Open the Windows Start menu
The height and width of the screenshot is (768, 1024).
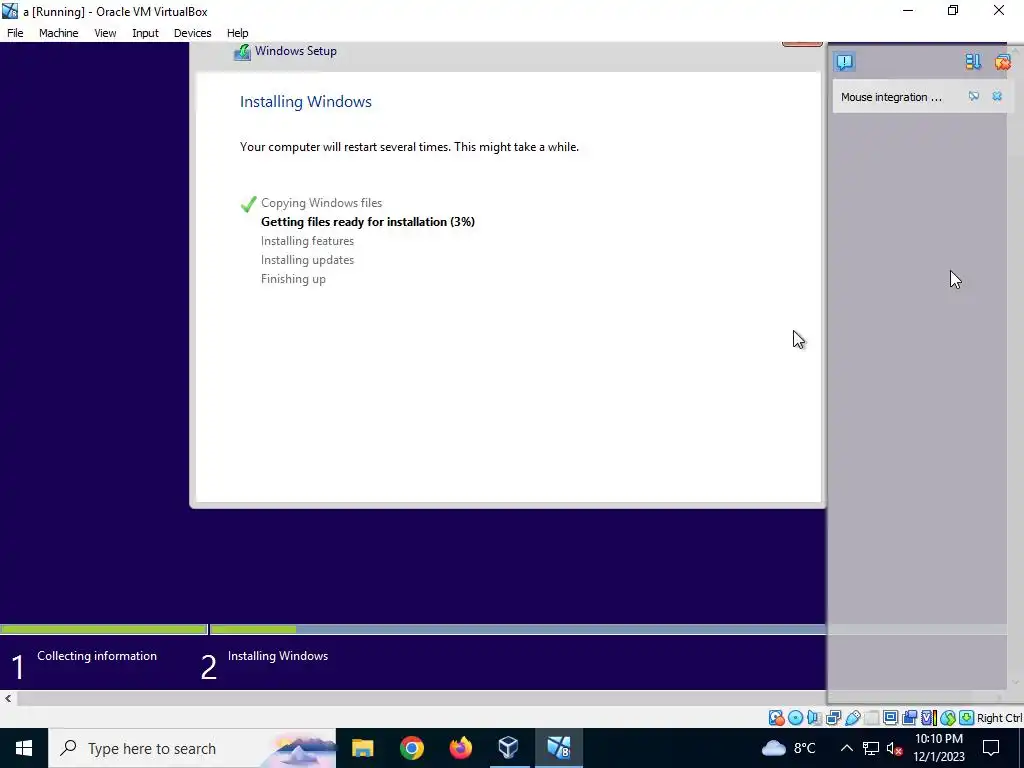24,748
